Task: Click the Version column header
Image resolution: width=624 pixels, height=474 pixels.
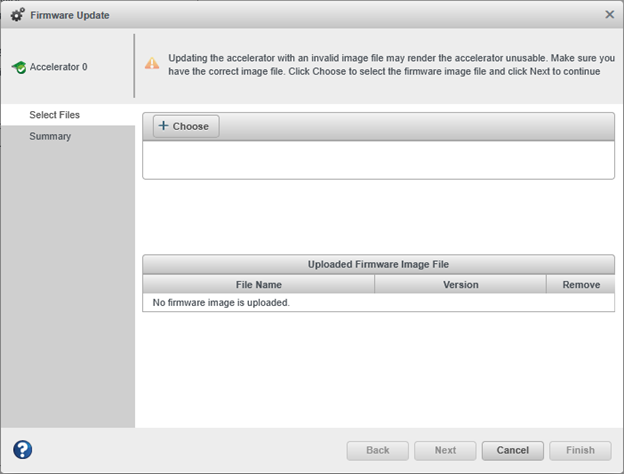Action: 460,285
